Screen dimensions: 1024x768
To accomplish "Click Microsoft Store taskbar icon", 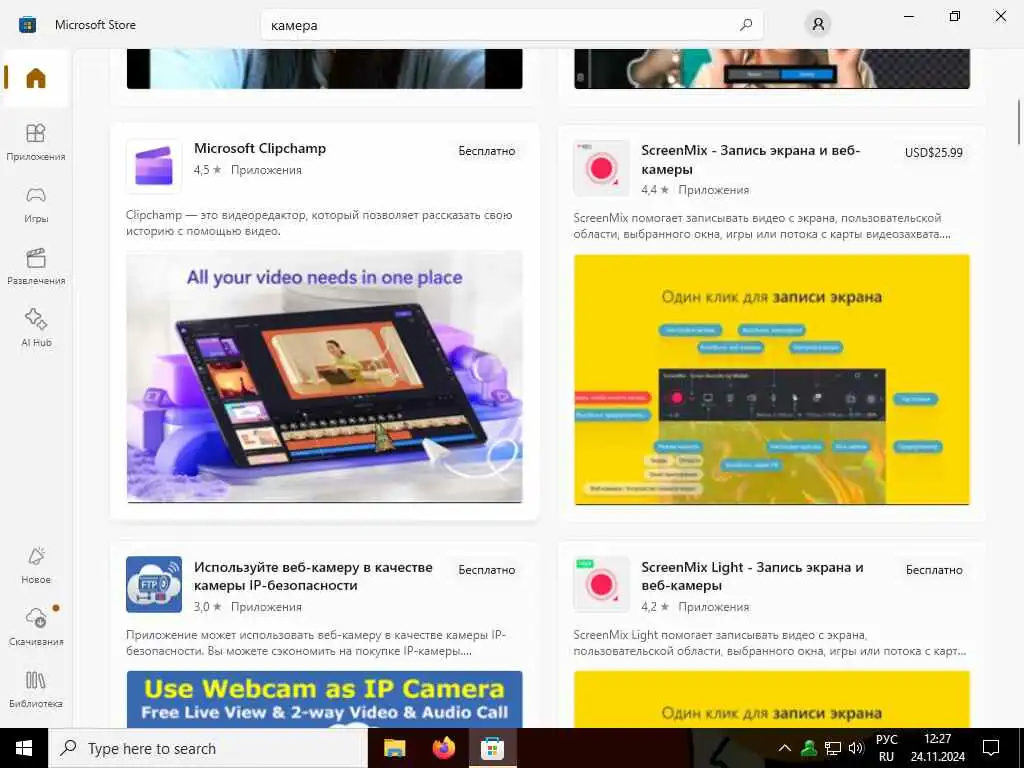I will [x=492, y=748].
